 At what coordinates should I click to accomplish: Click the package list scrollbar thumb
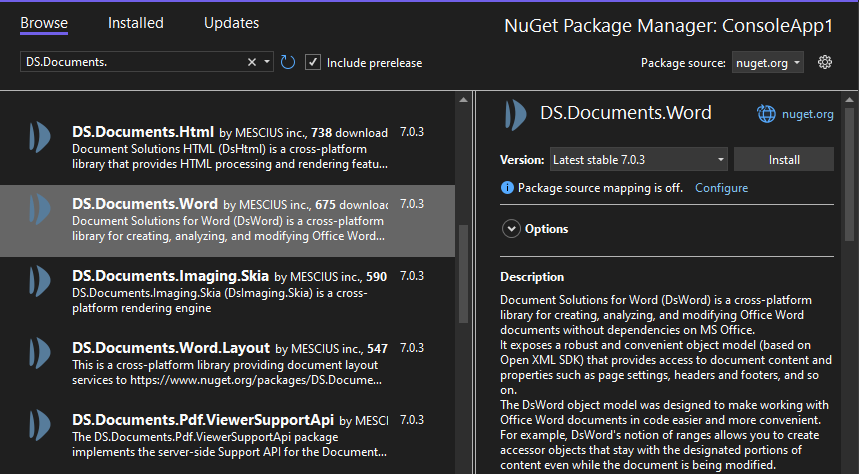click(x=463, y=274)
